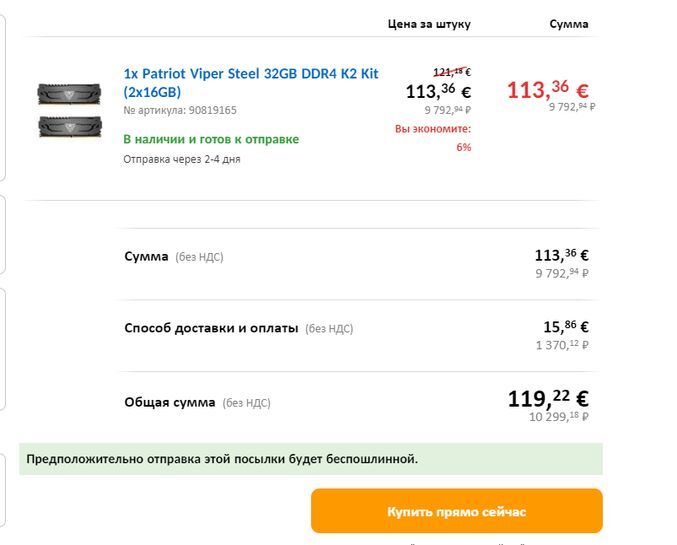Viewport: 677px width, 545px height.
Task: Click the green "В наличии и готов к отправке" status
Action: (x=211, y=139)
